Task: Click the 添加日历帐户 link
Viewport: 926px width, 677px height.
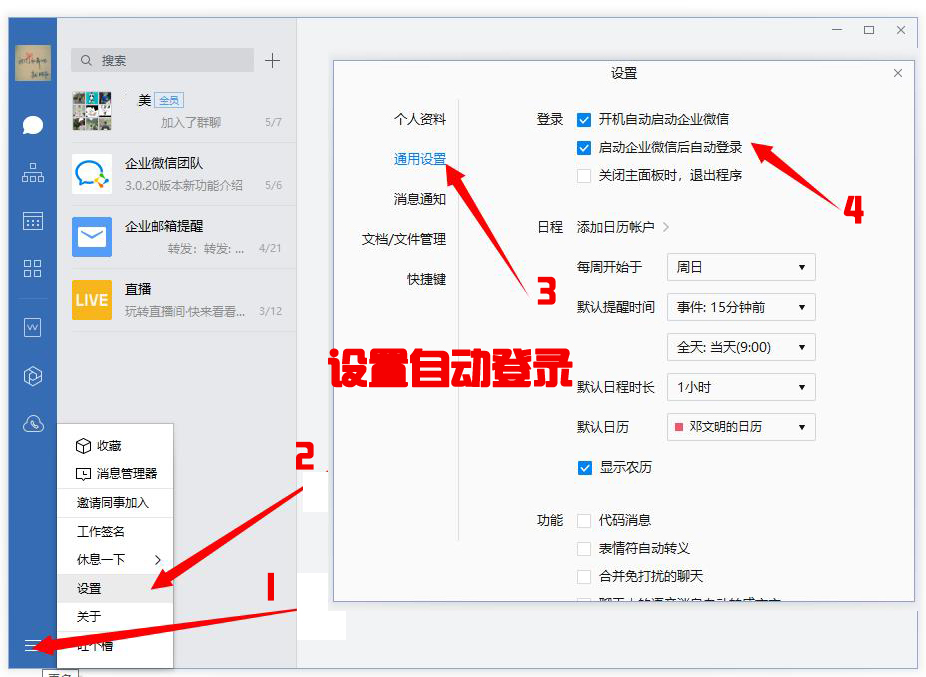Action: 615,227
